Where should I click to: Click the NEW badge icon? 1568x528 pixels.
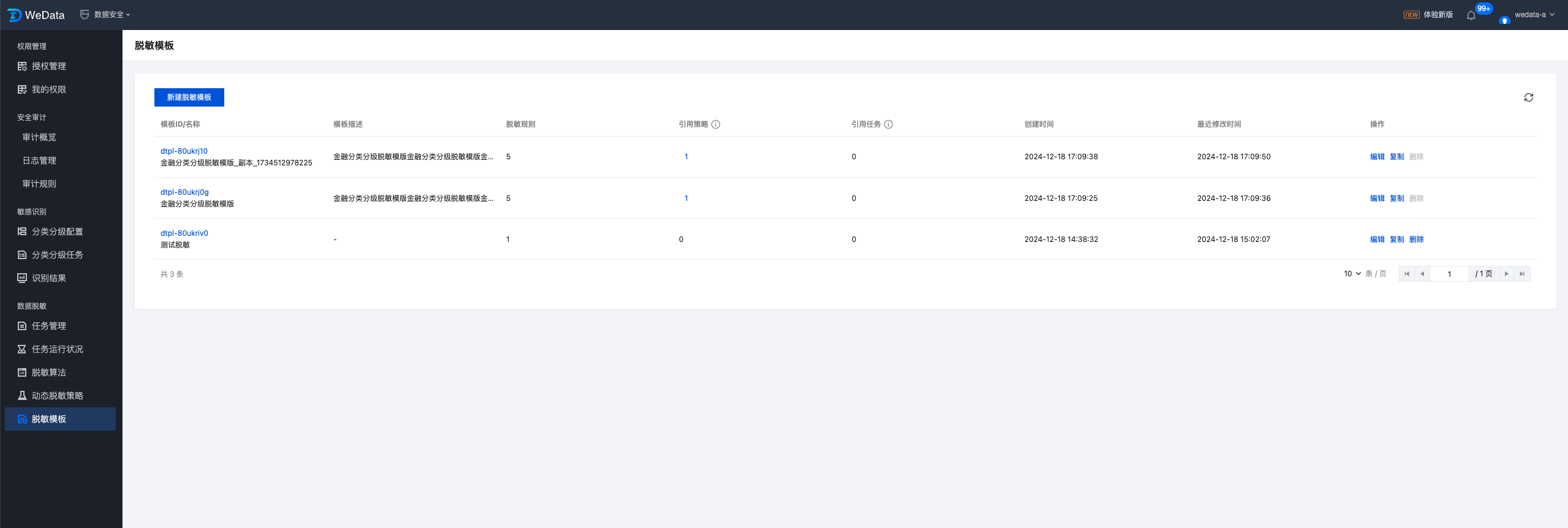[x=1412, y=15]
